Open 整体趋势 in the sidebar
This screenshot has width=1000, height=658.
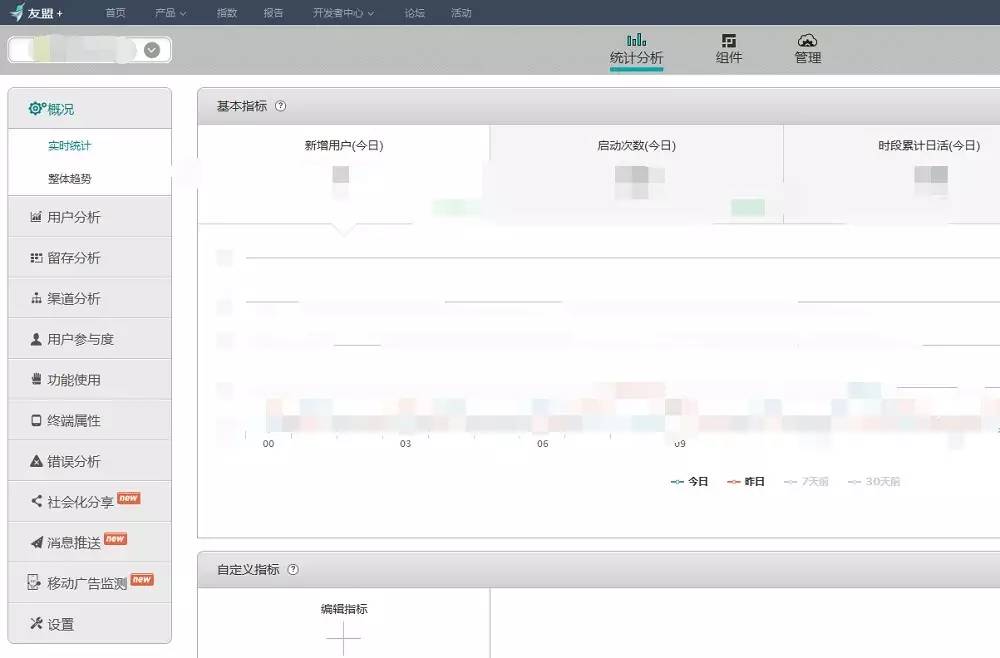pyautogui.click(x=70, y=179)
